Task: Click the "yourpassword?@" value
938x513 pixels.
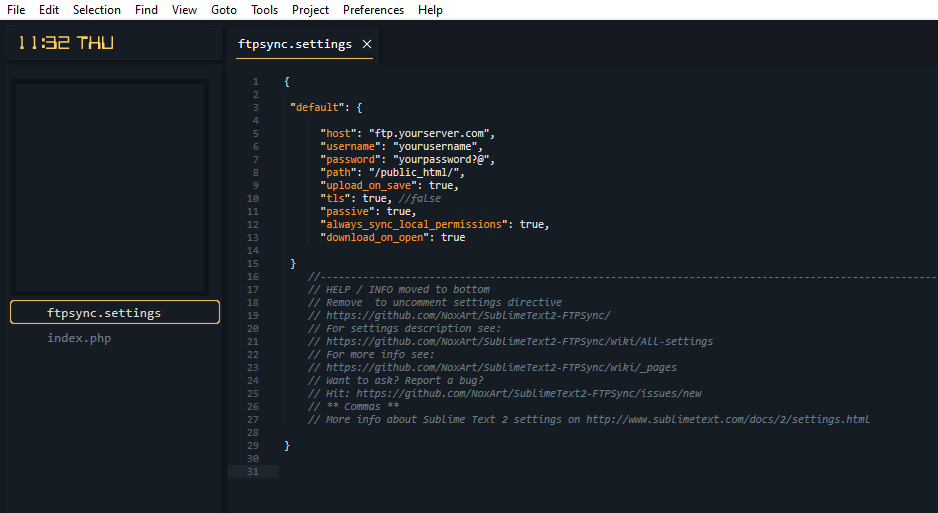Action: click(441, 160)
